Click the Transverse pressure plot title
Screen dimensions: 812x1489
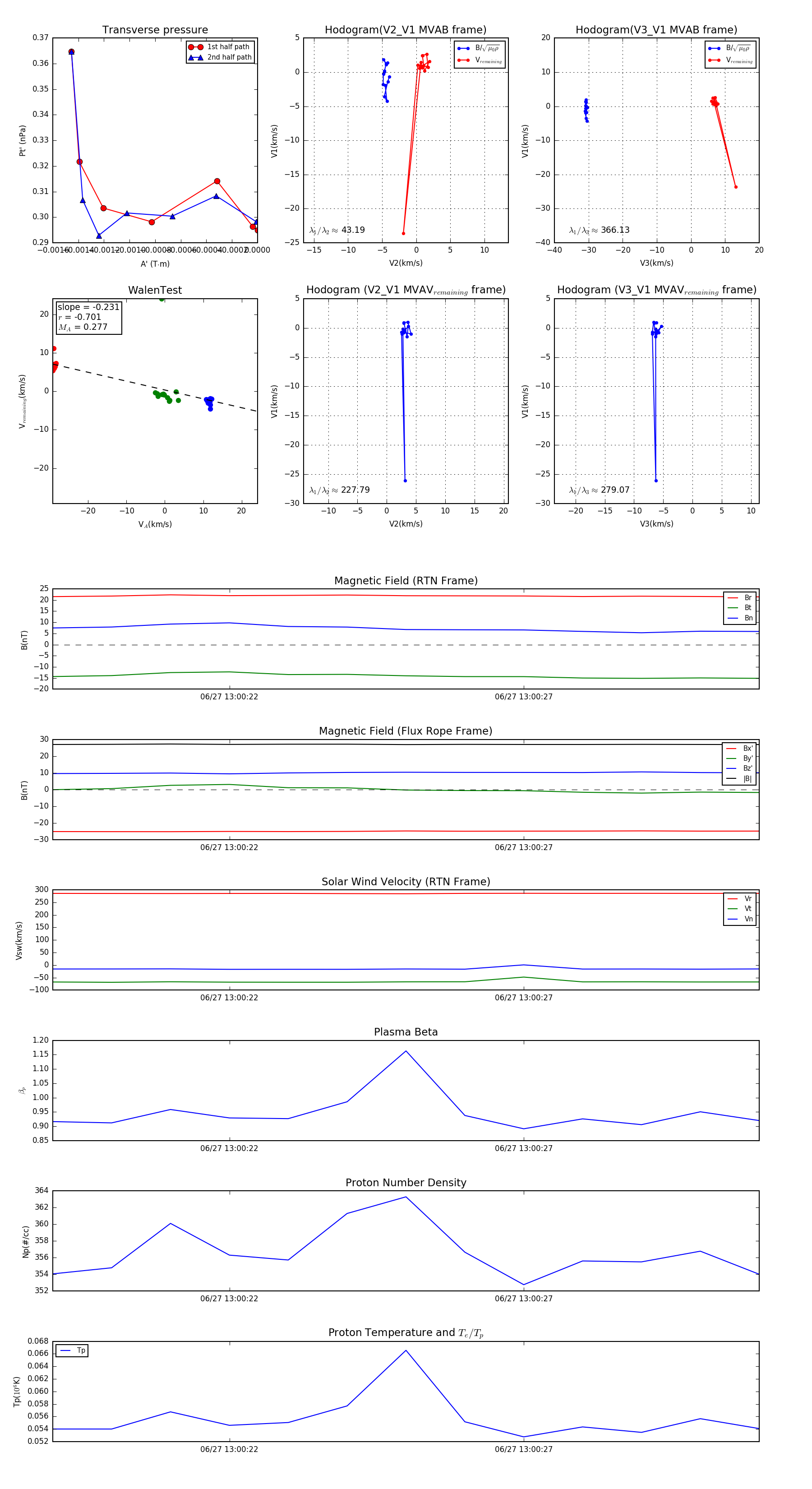click(x=155, y=29)
